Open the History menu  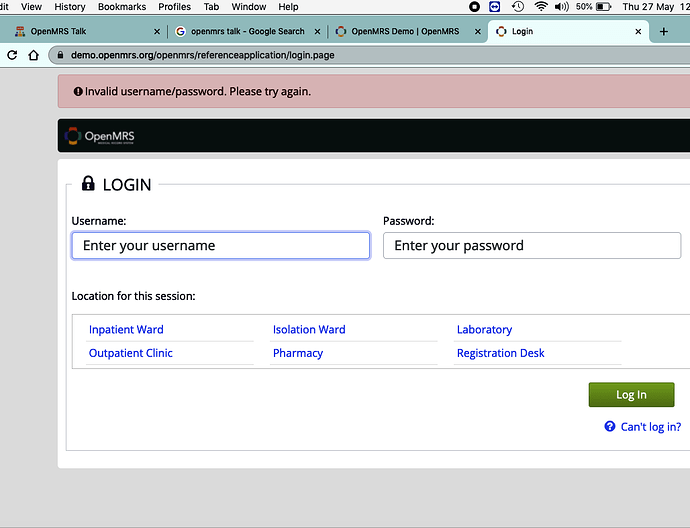[70, 7]
